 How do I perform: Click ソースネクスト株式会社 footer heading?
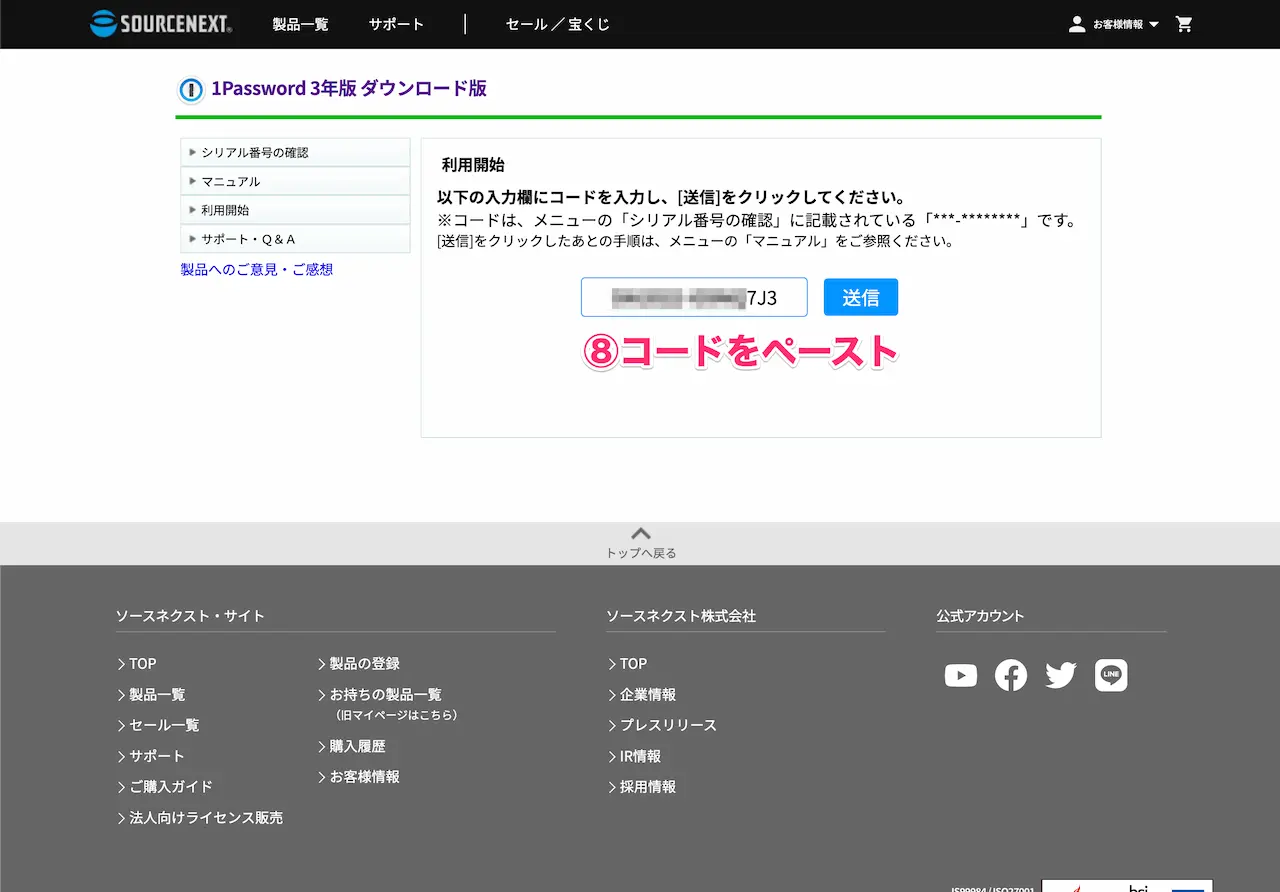[681, 616]
